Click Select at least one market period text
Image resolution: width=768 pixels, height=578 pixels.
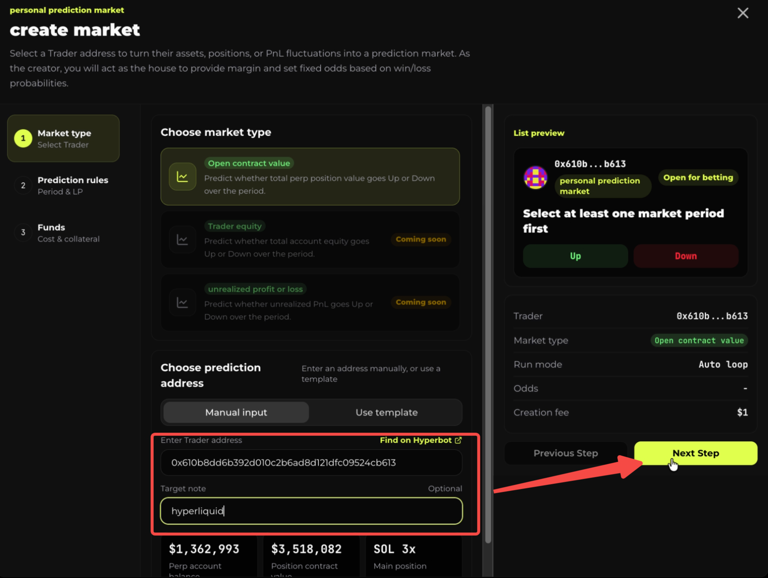tap(623, 221)
